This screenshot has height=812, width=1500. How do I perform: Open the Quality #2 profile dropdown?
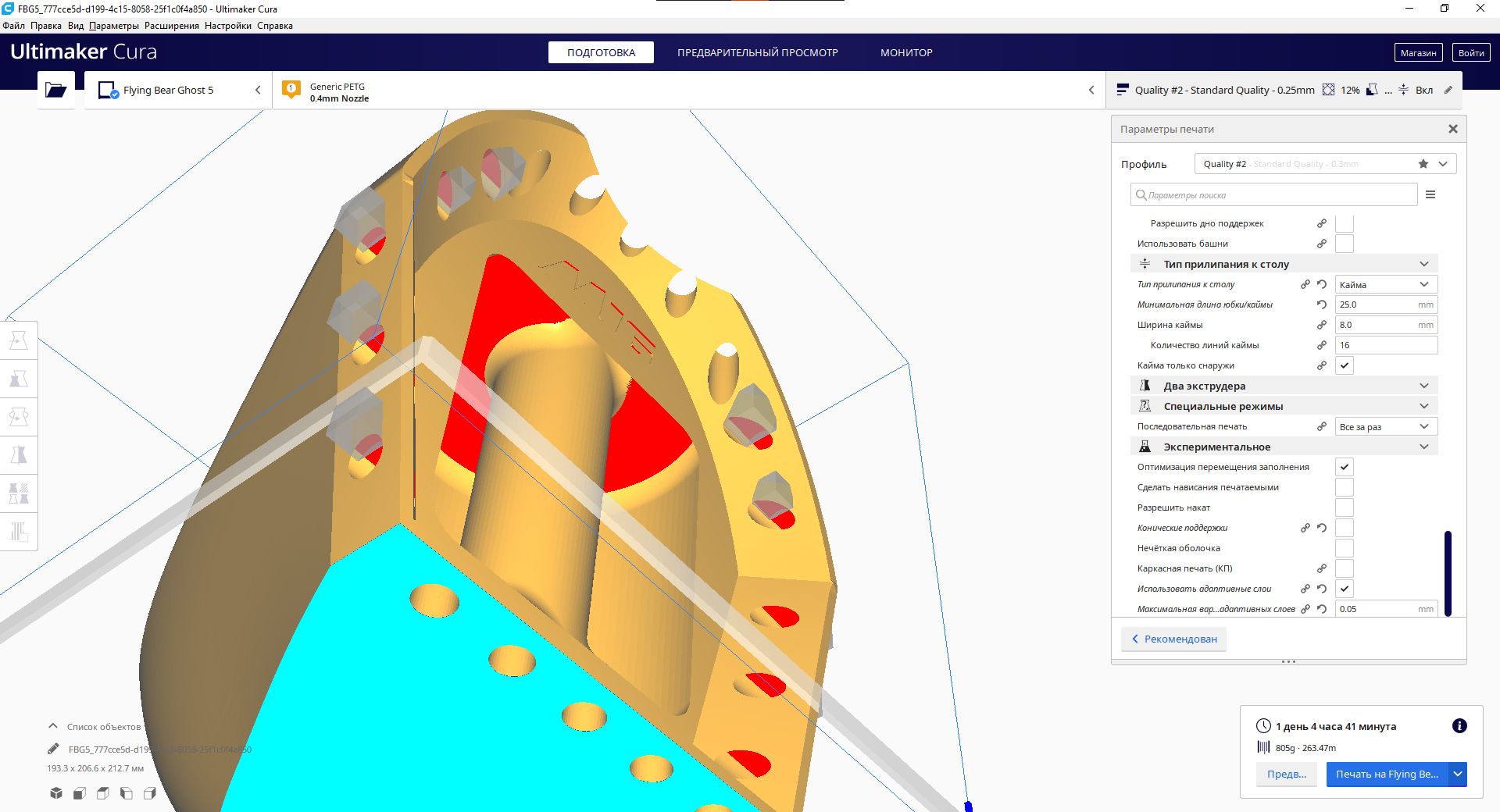[1325, 164]
